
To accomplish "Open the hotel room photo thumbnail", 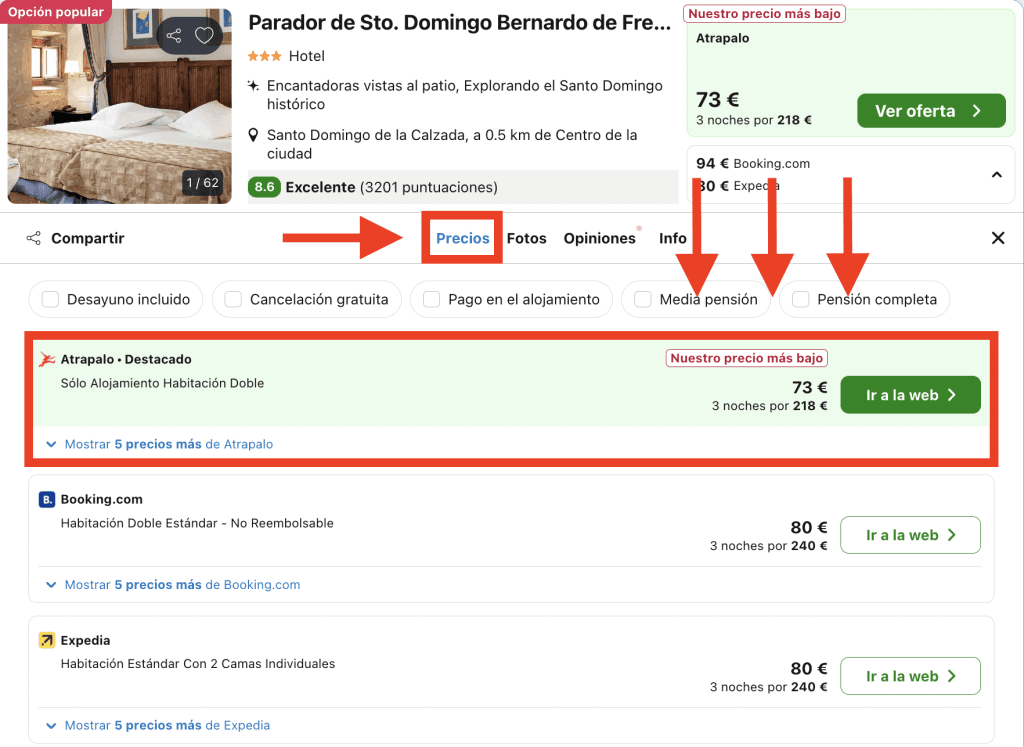I will pyautogui.click(x=119, y=105).
